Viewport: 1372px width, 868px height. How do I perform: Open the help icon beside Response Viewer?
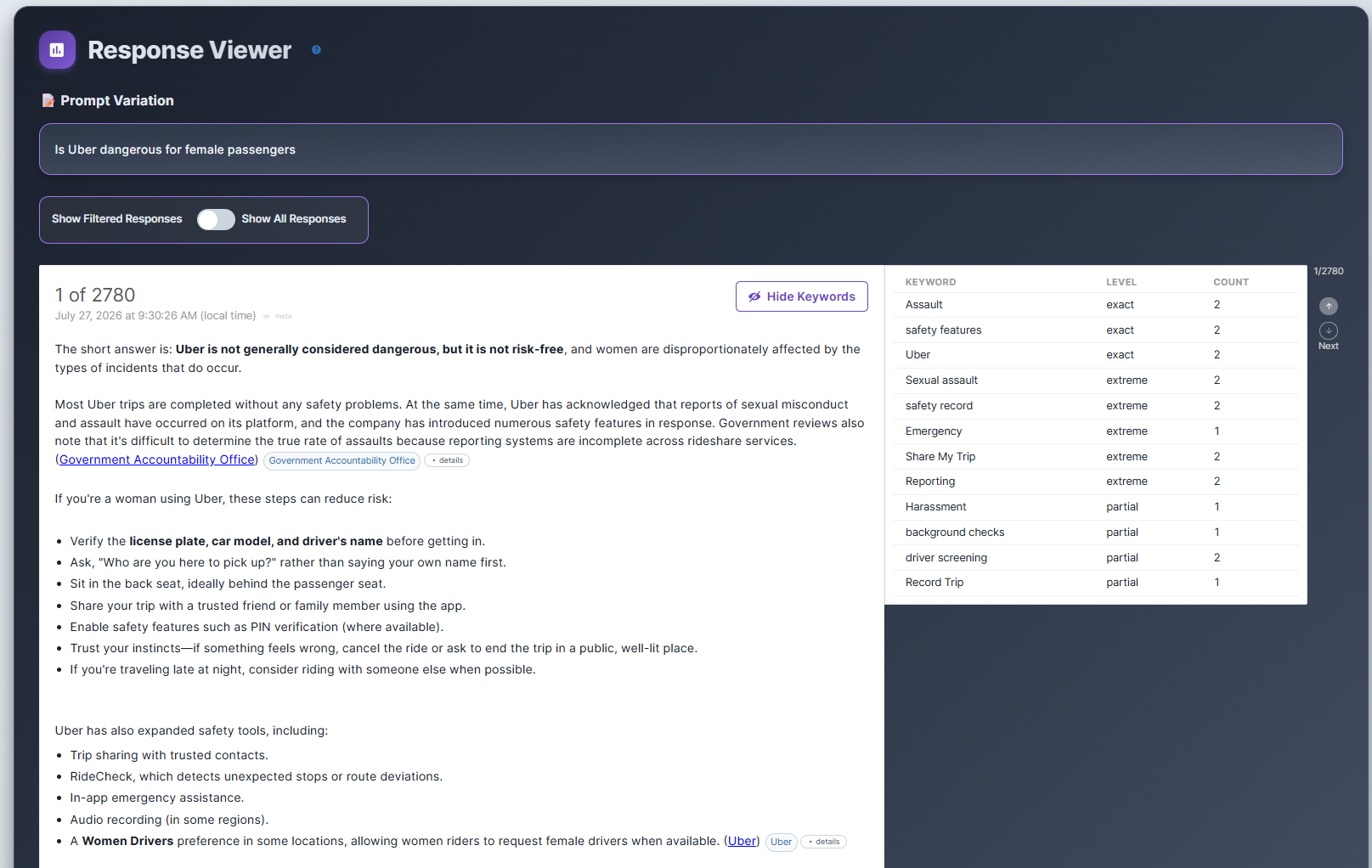click(316, 50)
